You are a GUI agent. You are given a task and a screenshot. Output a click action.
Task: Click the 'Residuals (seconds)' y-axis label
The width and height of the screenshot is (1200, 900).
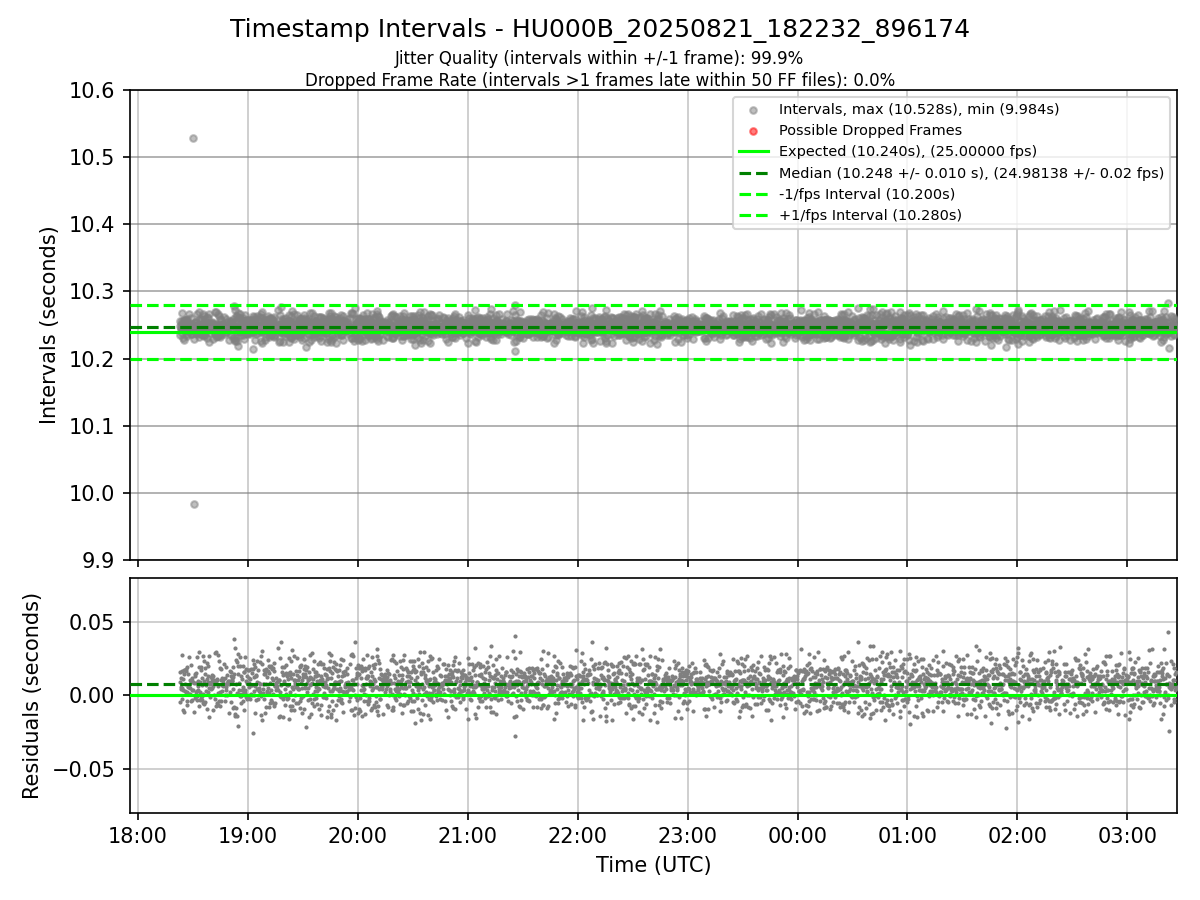click(x=31, y=696)
